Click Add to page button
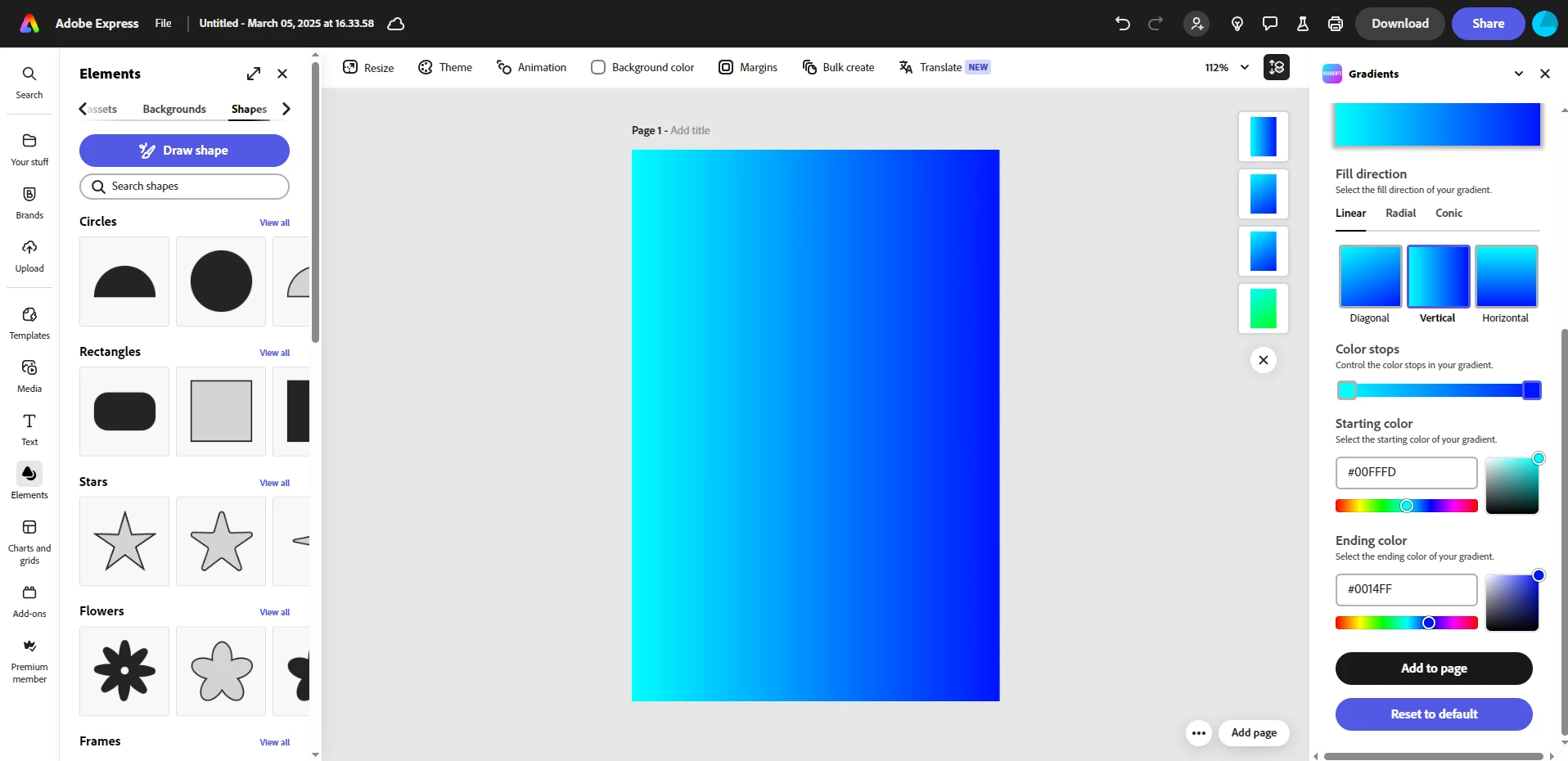Image resolution: width=1568 pixels, height=761 pixels. [1434, 669]
